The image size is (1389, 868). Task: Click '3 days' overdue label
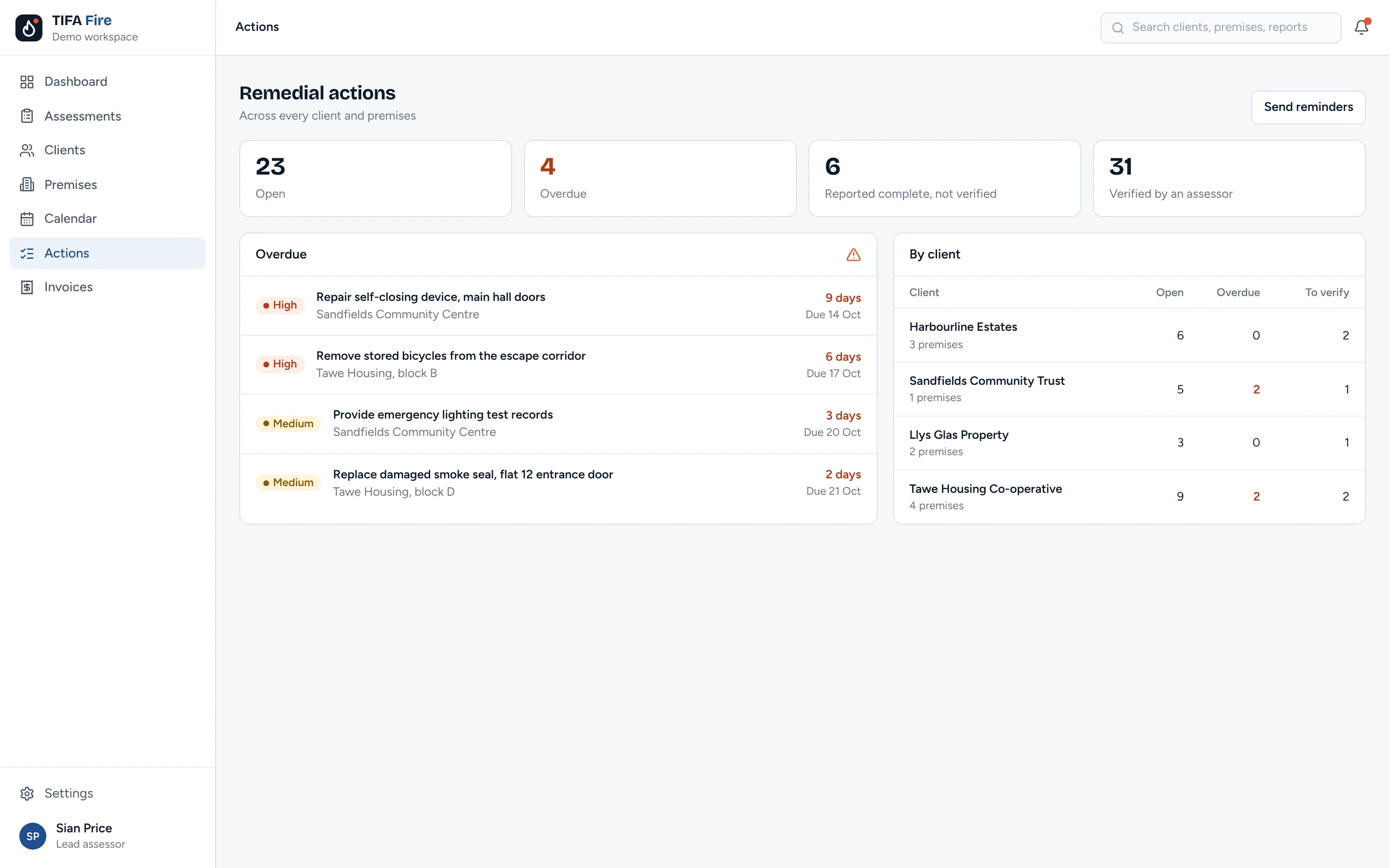[843, 416]
